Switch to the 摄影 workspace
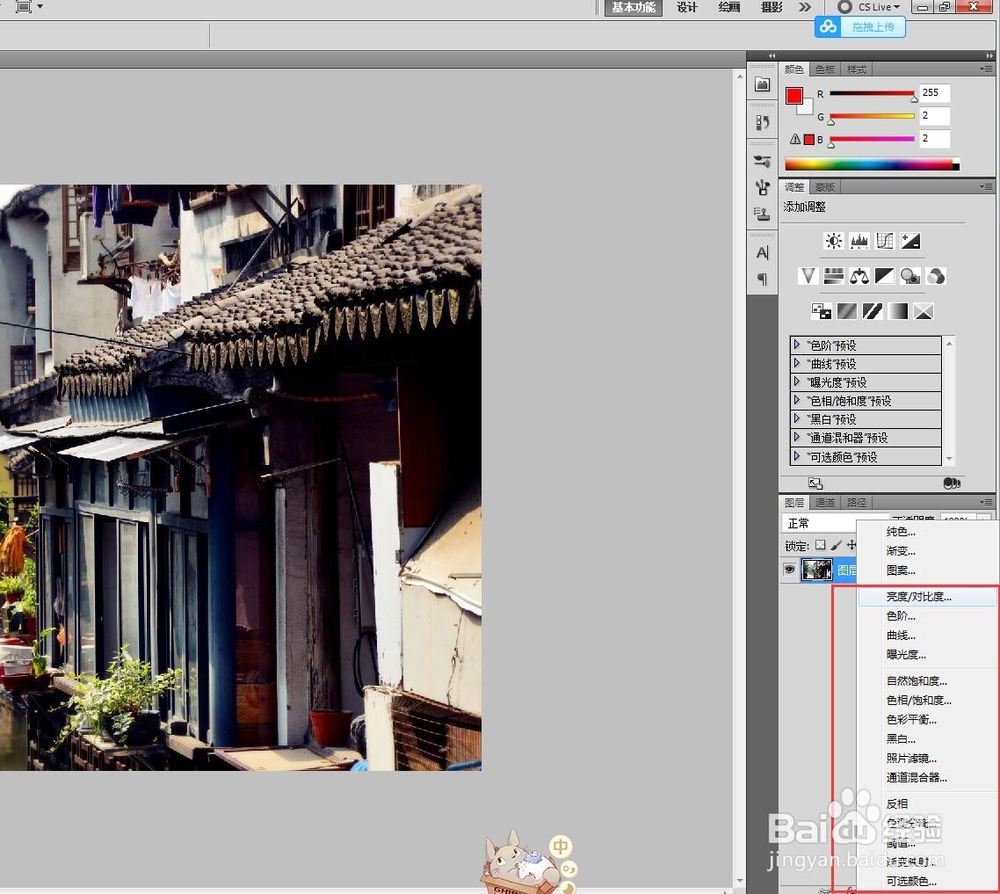The width and height of the screenshot is (1000, 894). coord(772,7)
